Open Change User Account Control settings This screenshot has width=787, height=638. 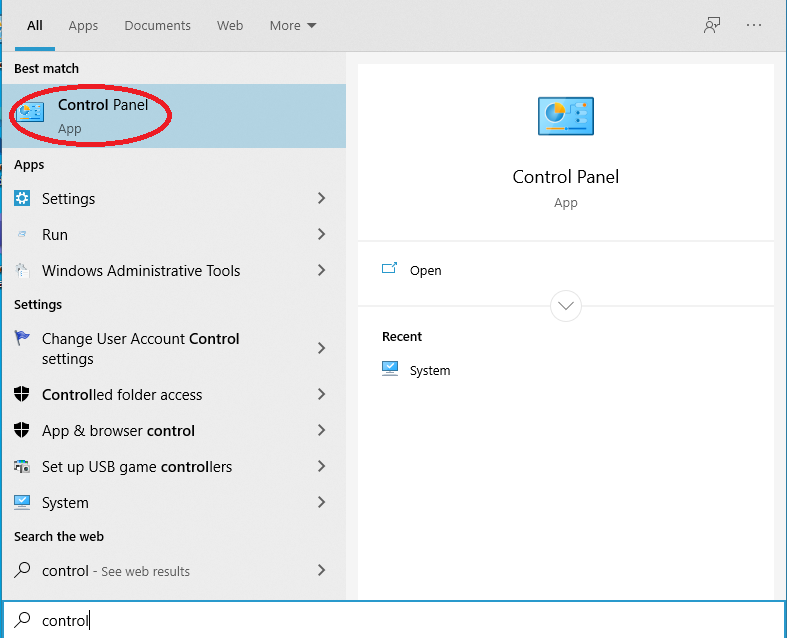point(174,348)
